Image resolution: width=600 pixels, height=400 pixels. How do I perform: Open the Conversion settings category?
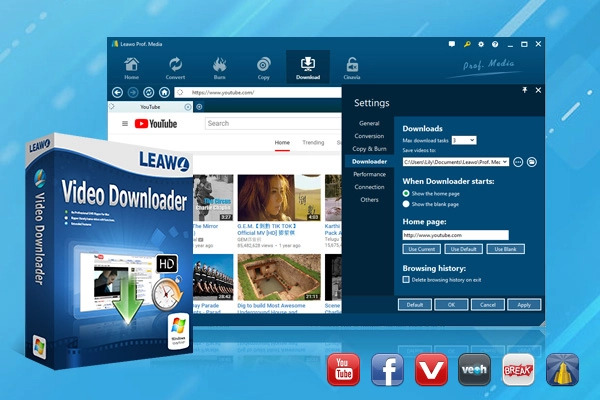369,136
